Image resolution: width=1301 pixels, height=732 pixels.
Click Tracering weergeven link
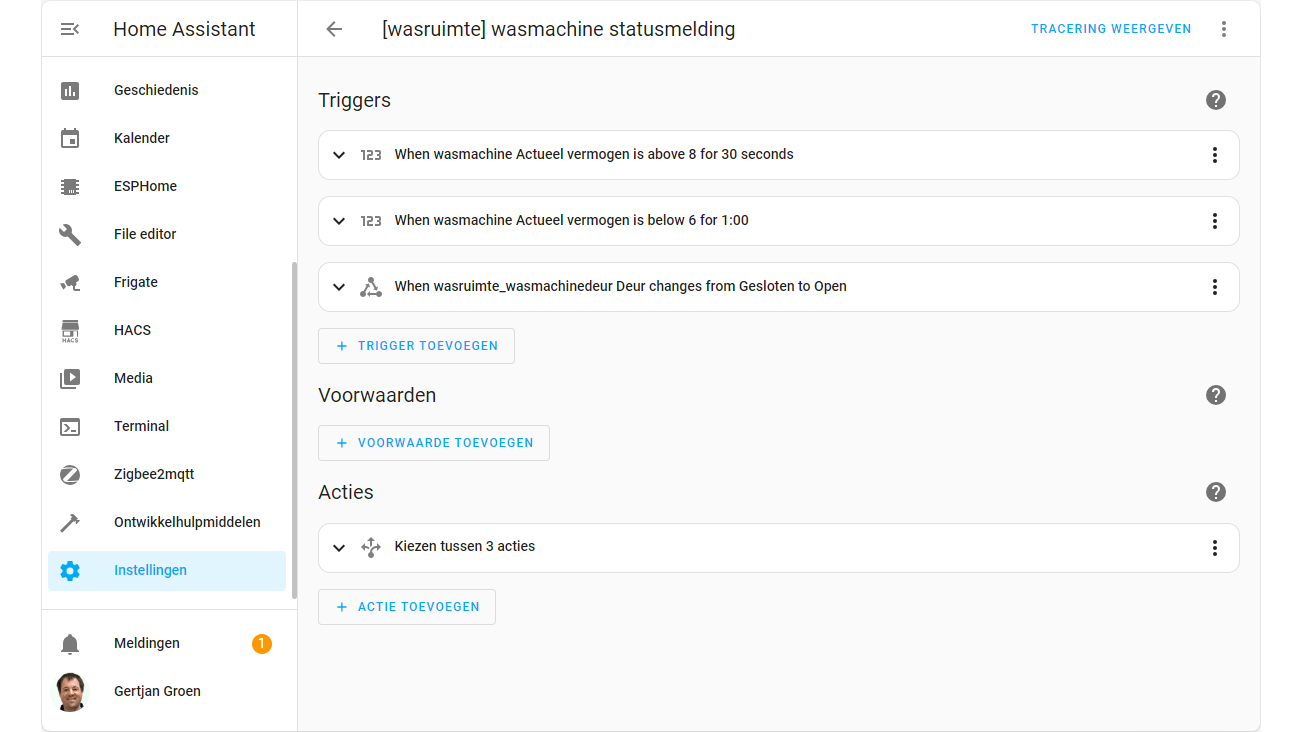(1111, 29)
